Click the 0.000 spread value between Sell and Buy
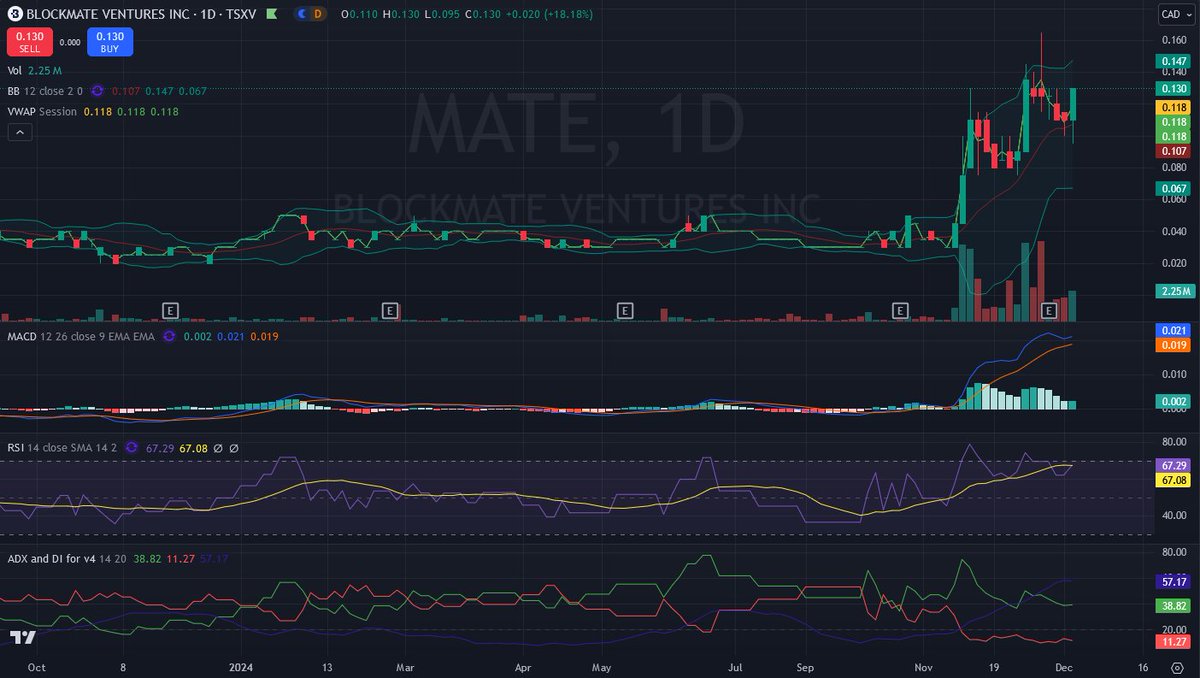The width and height of the screenshot is (1200, 678). point(70,42)
